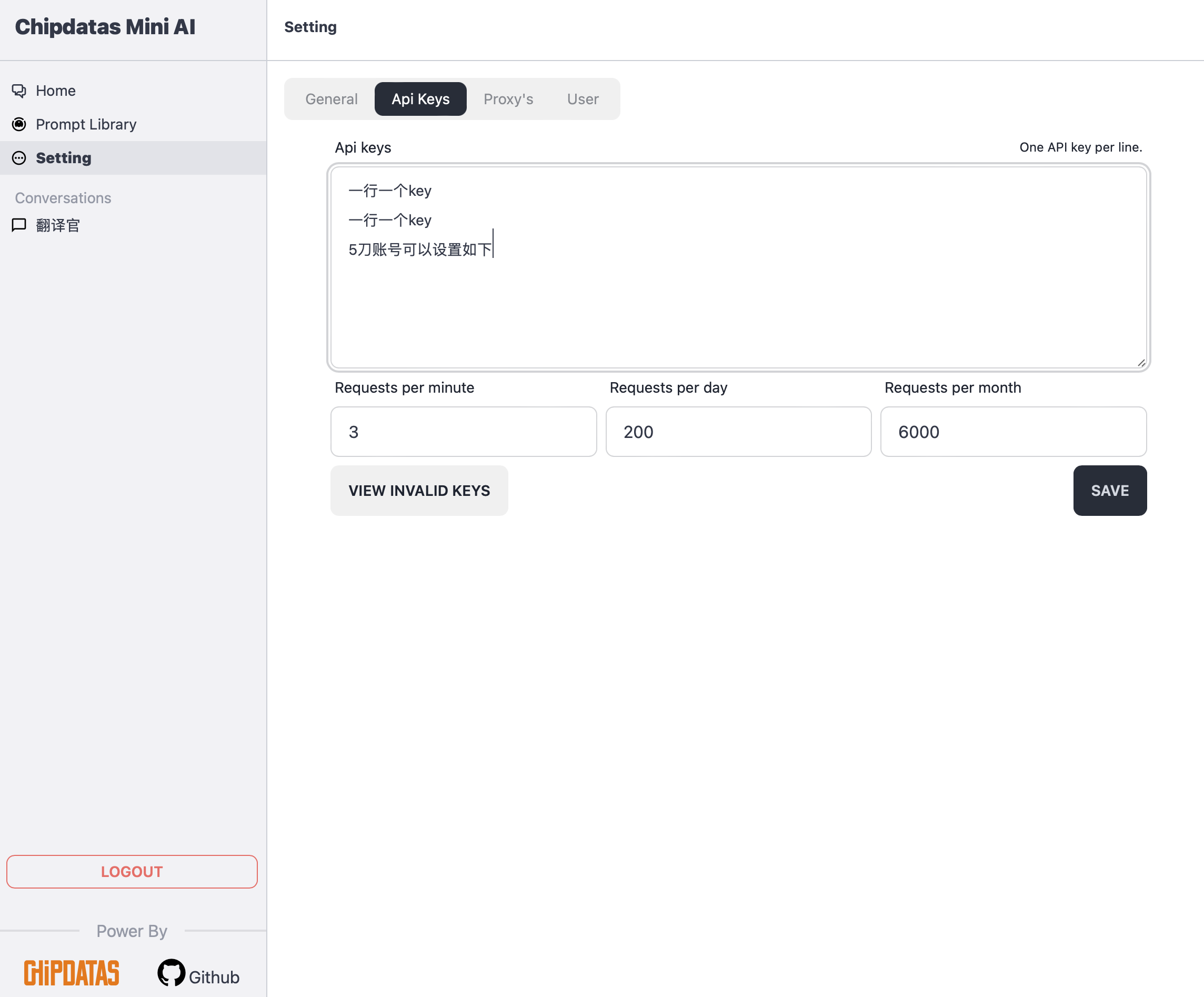Click the GitHub octocat logo
The image size is (1204, 997).
[x=171, y=973]
